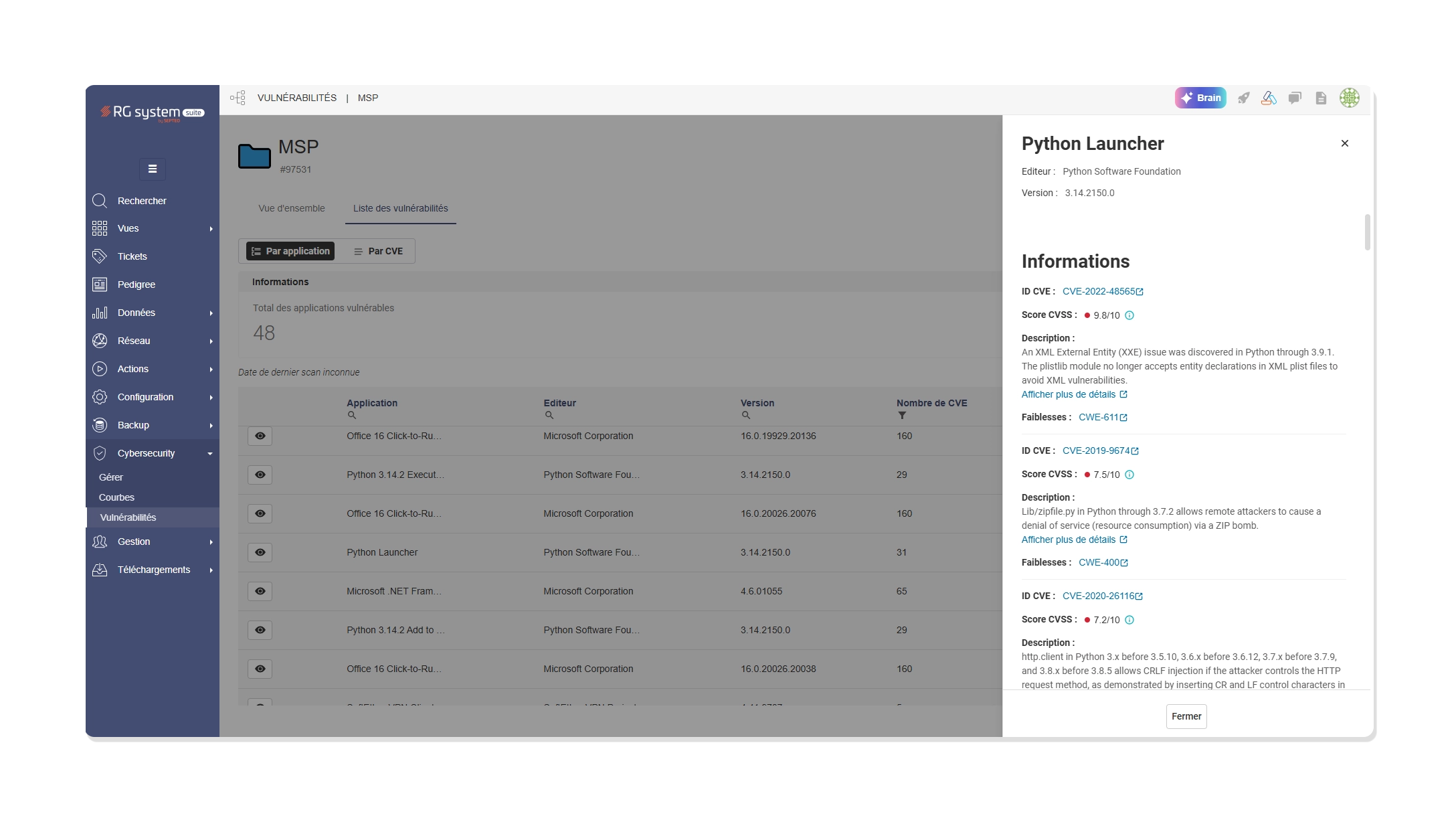Viewport: 1456px width, 824px height.
Task: Select the Par CVE view
Action: [379, 251]
